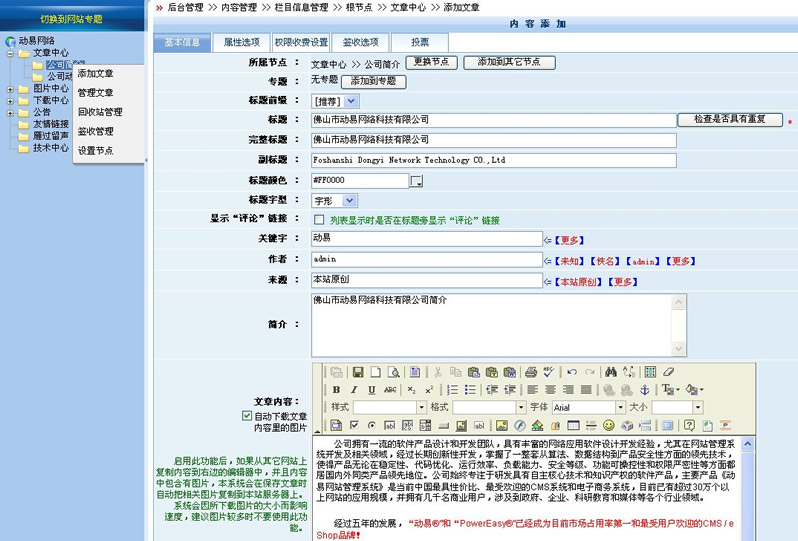Apply Subscript formatting
The height and width of the screenshot is (541, 798).
click(411, 390)
